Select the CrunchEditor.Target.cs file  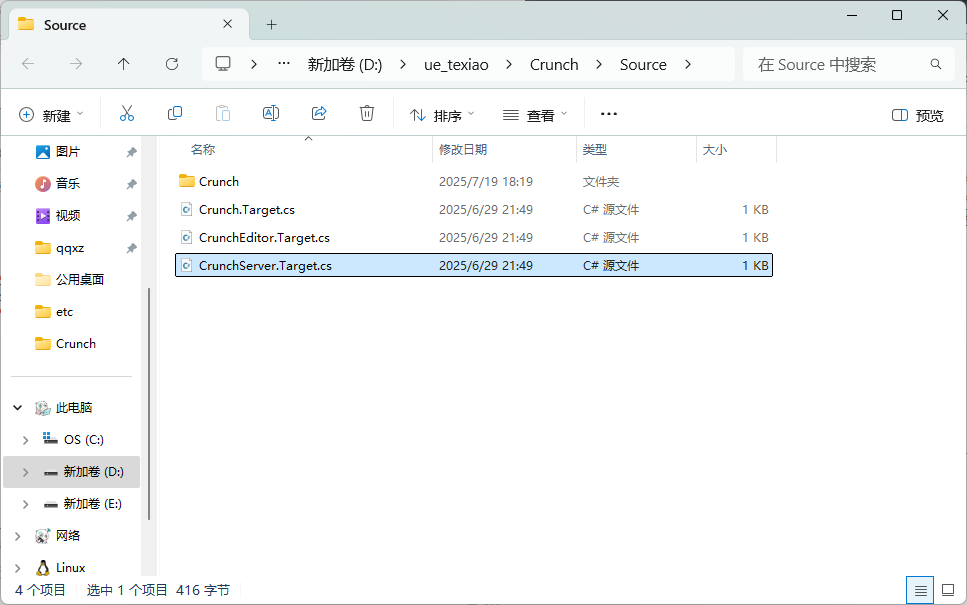[x=264, y=238]
